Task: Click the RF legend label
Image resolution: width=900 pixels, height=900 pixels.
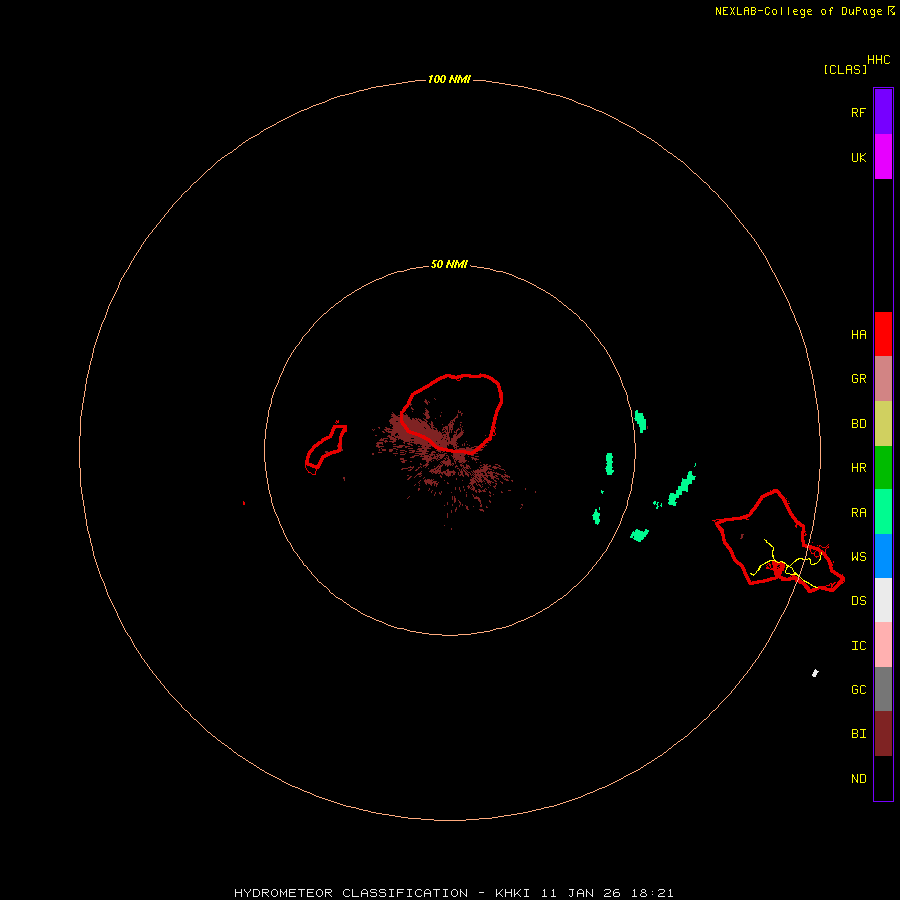Action: pyautogui.click(x=858, y=112)
